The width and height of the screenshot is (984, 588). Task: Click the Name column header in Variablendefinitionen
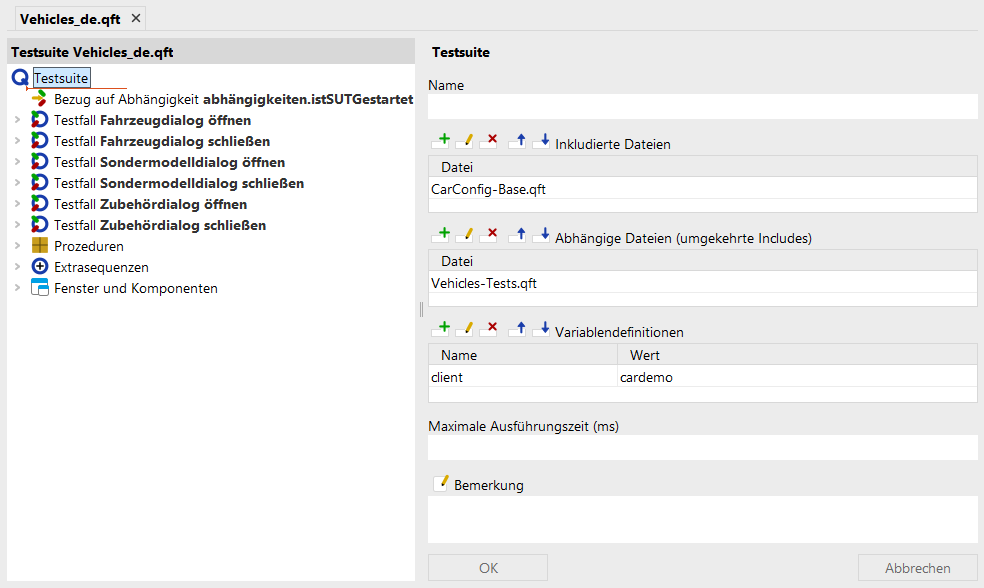(523, 355)
